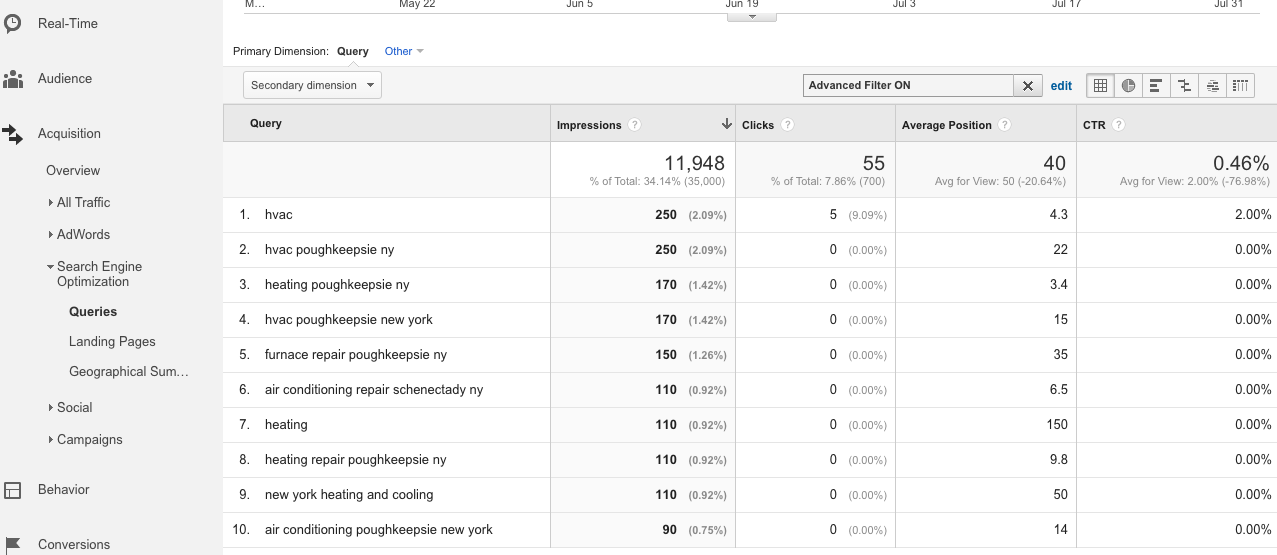Screen dimensions: 1277x555
Task: Switch to the data table view
Action: click(x=1100, y=86)
